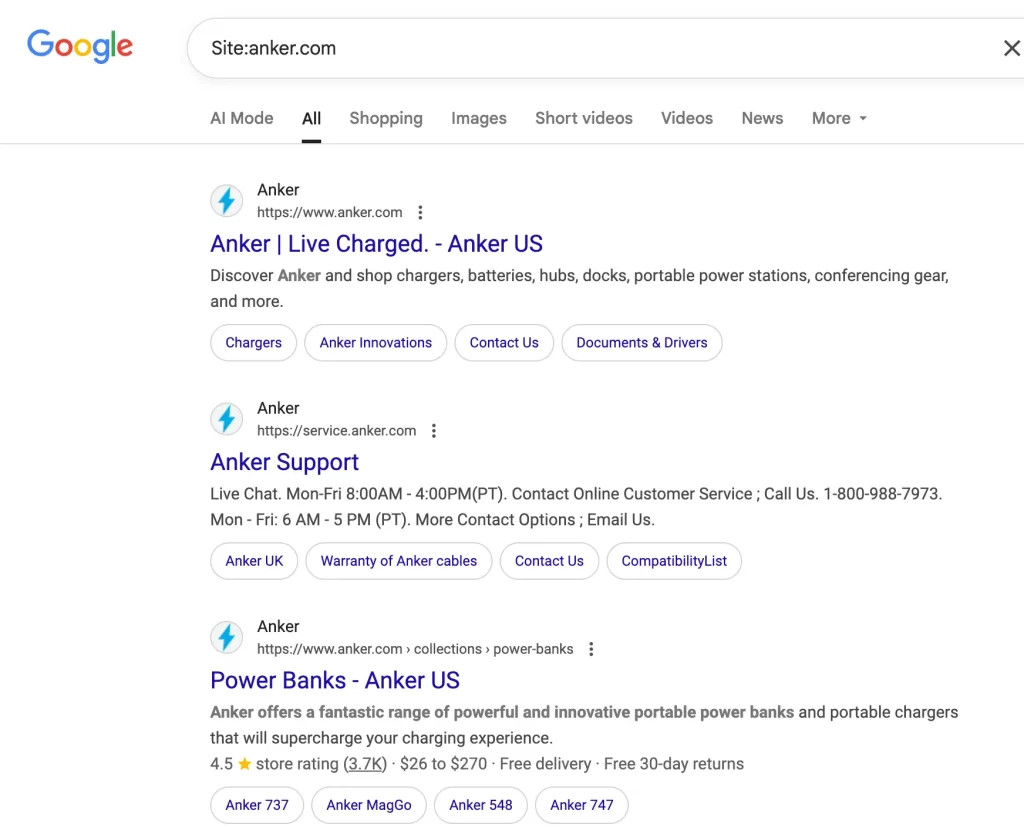Click the 'Free 30-day returns' text
Image resolution: width=1024 pixels, height=831 pixels.
(x=674, y=764)
